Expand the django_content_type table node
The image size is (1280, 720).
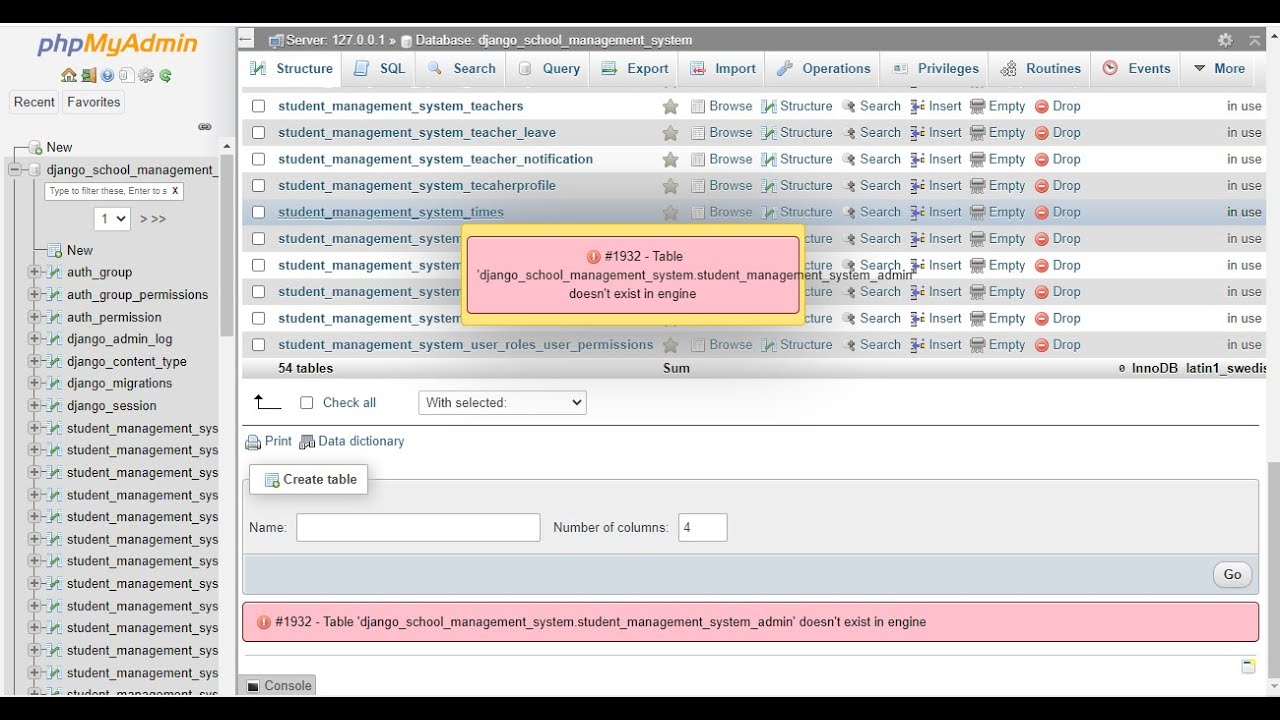tap(34, 361)
